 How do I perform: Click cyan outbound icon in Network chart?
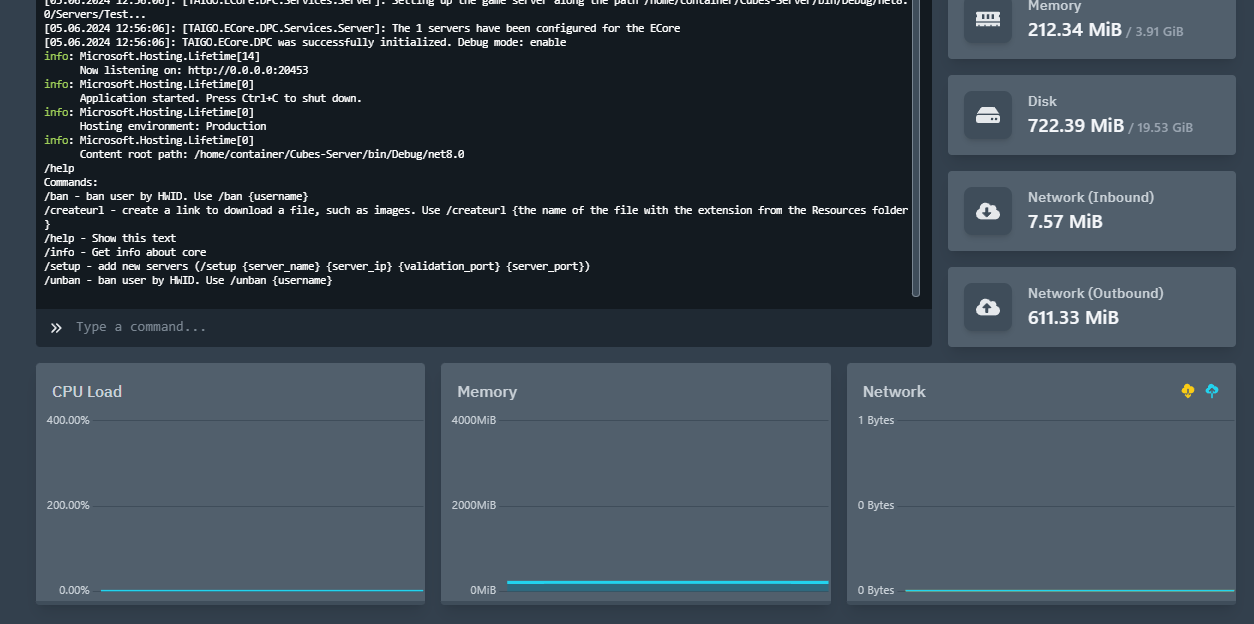coord(1212,391)
